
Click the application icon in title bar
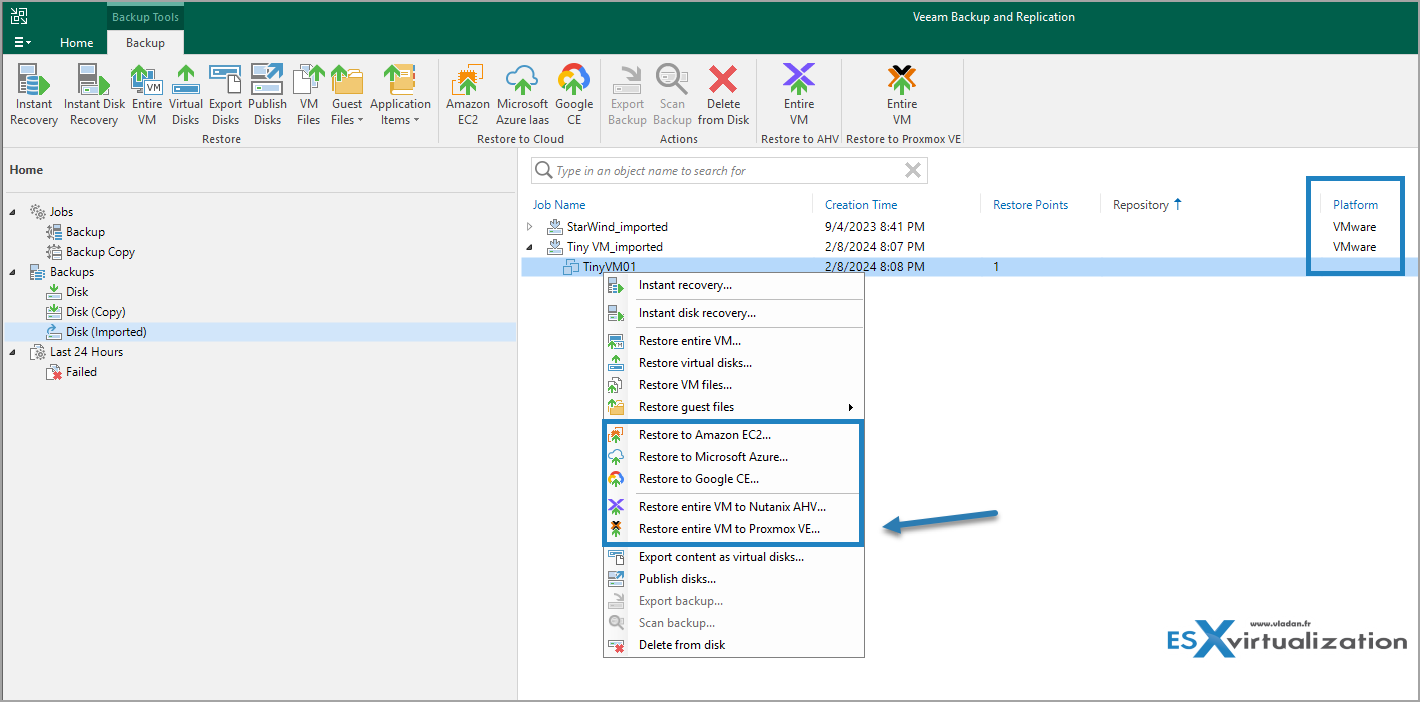click(x=19, y=15)
